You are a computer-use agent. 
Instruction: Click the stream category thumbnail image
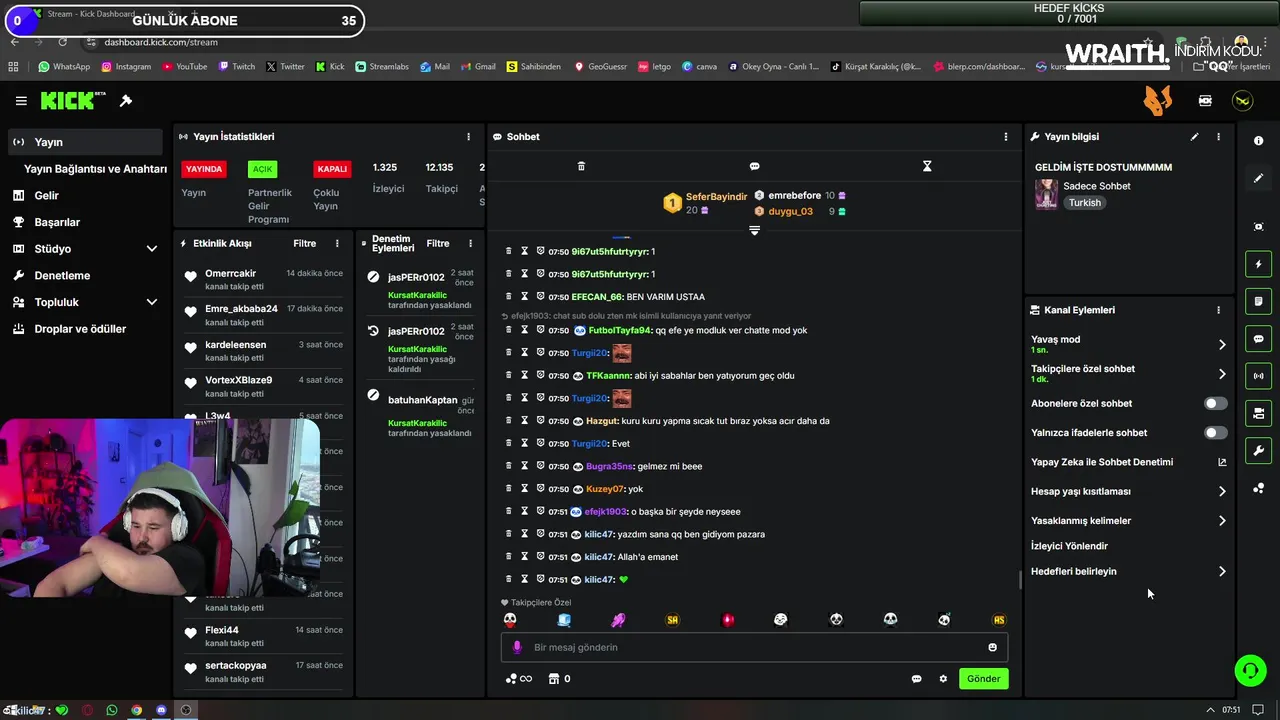(1046, 194)
